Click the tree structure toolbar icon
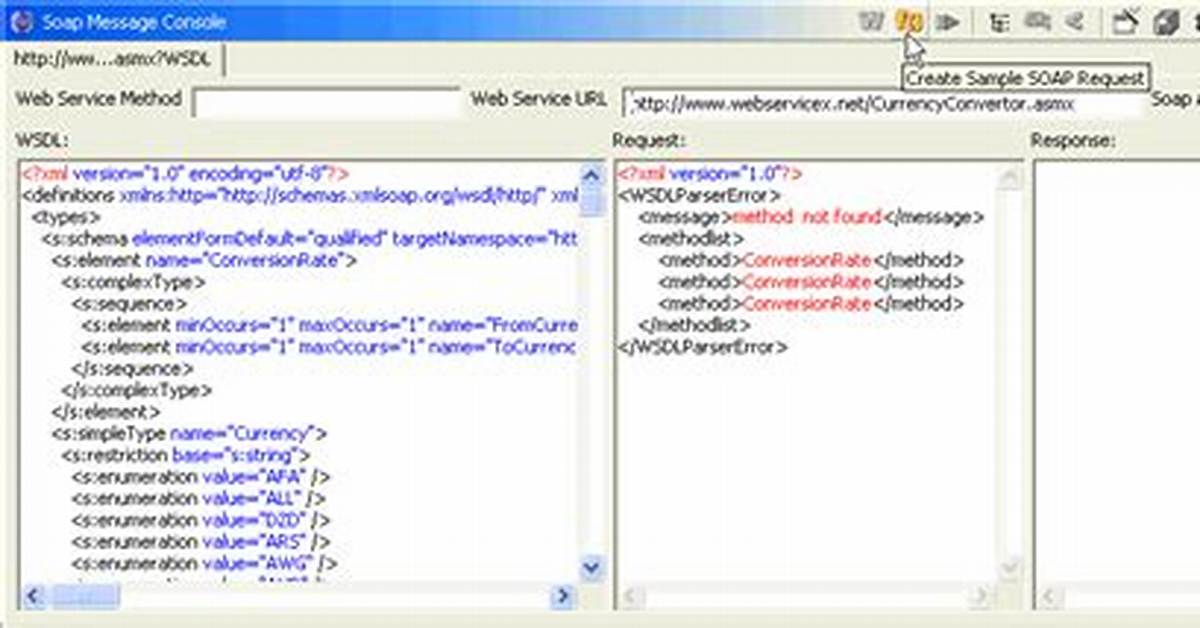Screen dimensions: 1200x628 click(998, 22)
